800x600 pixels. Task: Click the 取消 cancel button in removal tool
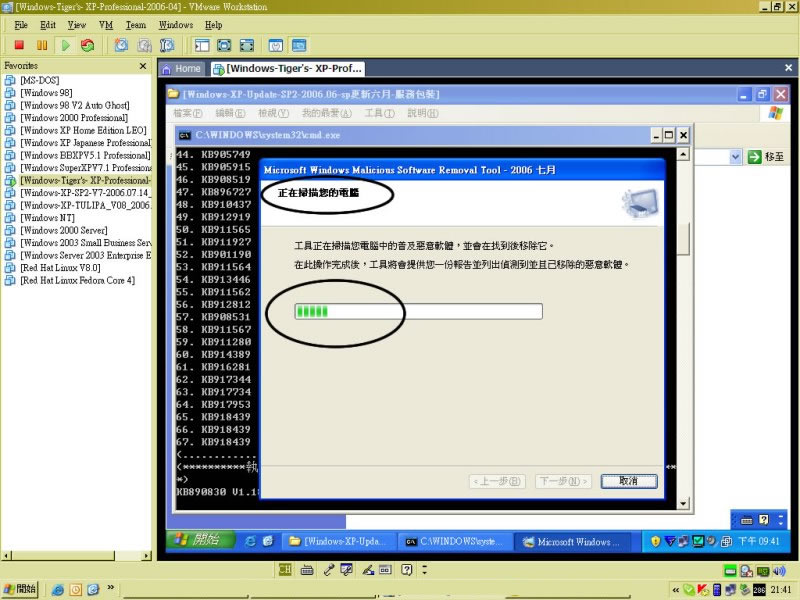[629, 481]
